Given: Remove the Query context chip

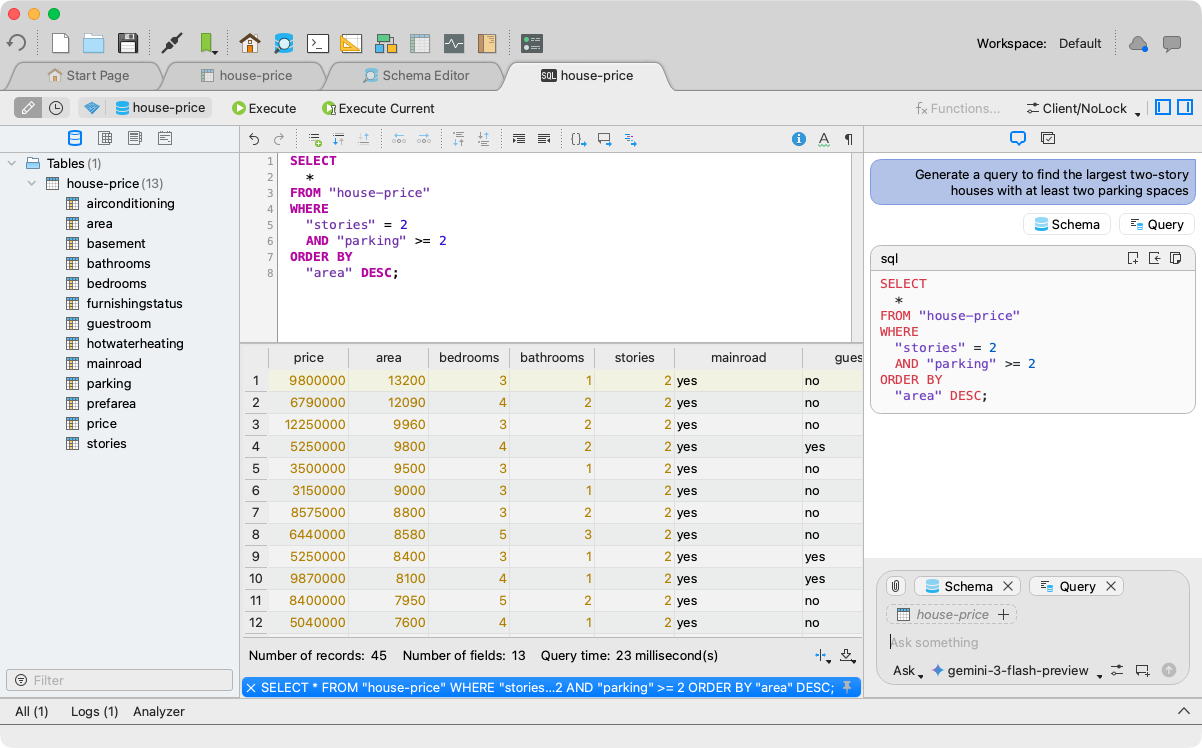Looking at the screenshot, I should pyautogui.click(x=1110, y=586).
